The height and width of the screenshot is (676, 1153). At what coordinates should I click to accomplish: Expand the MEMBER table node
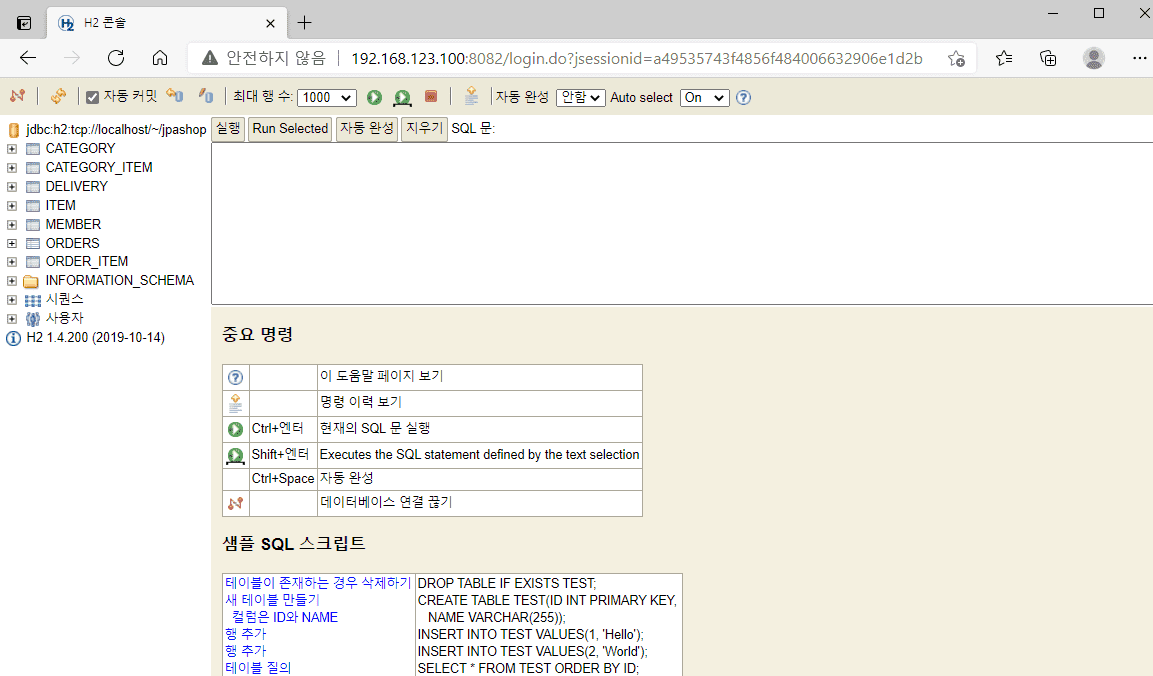coord(12,225)
